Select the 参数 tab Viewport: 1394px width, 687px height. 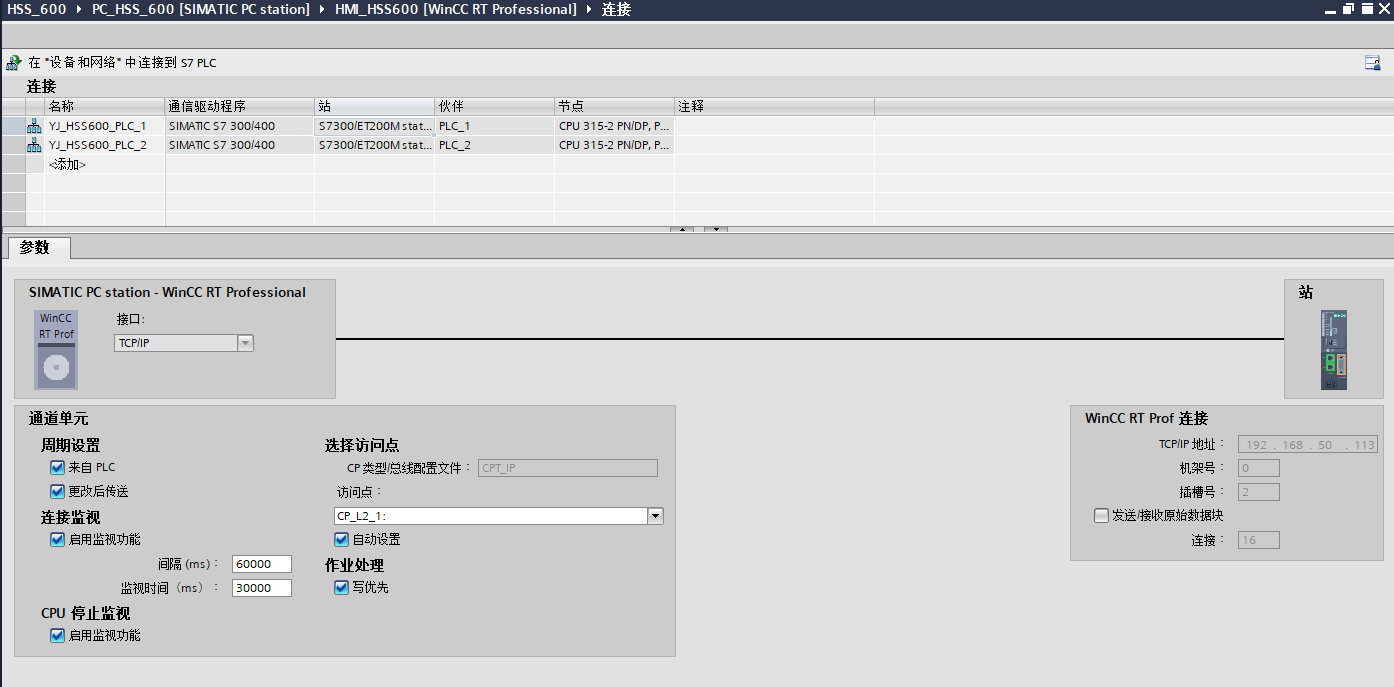tap(35, 248)
